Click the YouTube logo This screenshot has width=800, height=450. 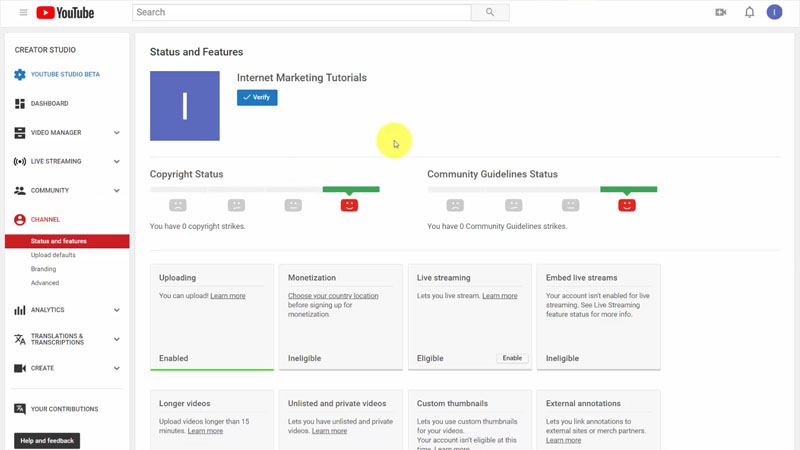click(65, 13)
